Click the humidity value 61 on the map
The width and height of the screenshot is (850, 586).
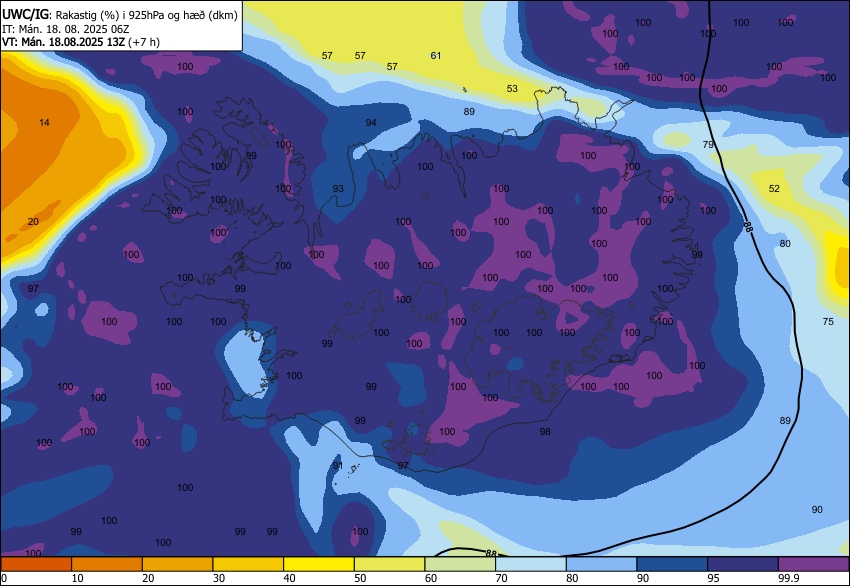436,55
